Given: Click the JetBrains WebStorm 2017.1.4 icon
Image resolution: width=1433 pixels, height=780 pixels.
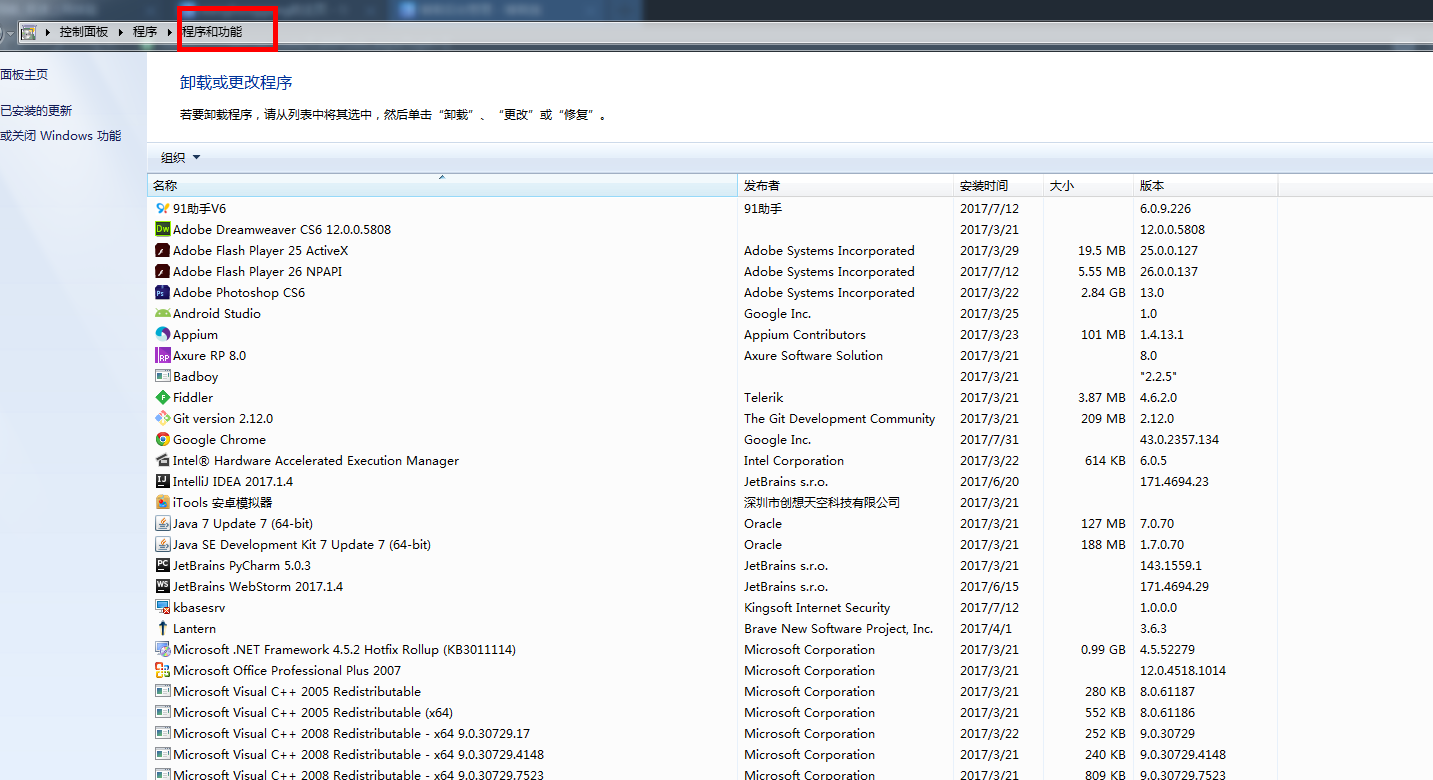Looking at the screenshot, I should (x=163, y=586).
